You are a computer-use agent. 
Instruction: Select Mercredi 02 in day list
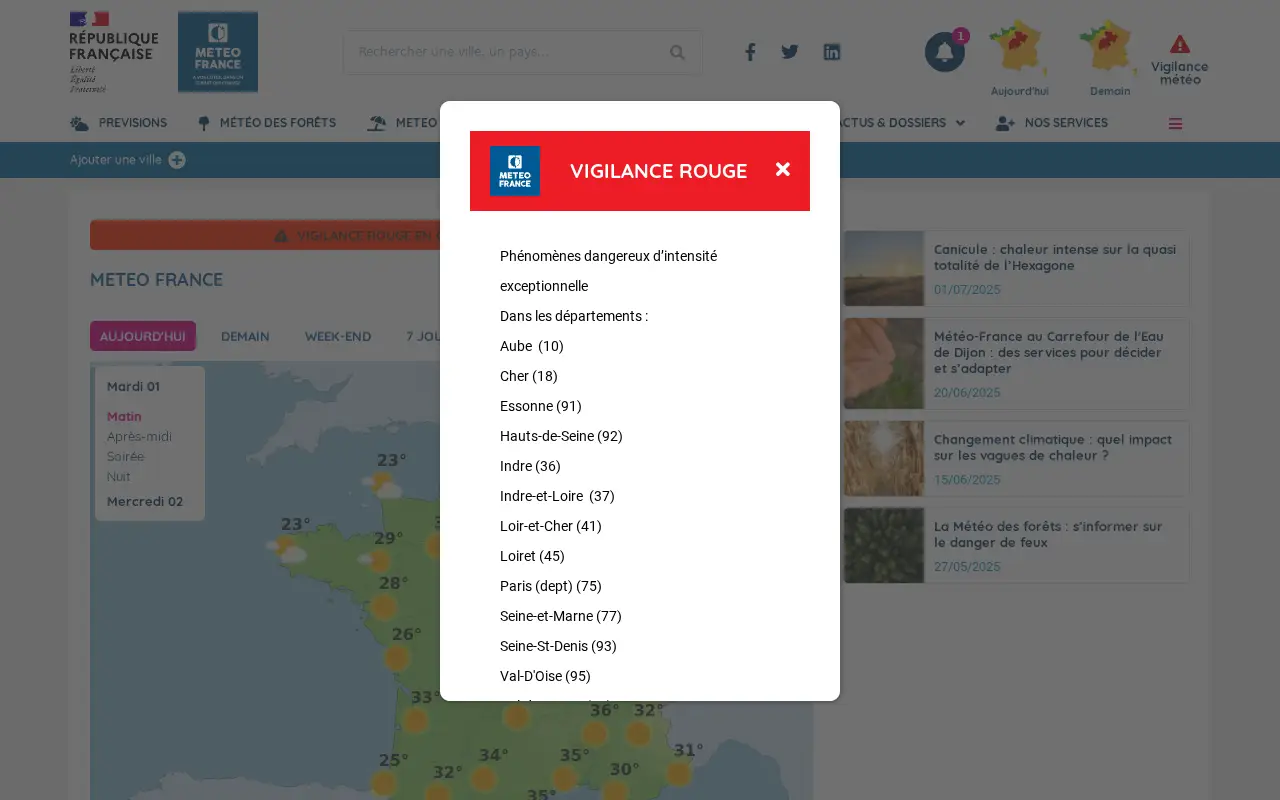(x=145, y=501)
